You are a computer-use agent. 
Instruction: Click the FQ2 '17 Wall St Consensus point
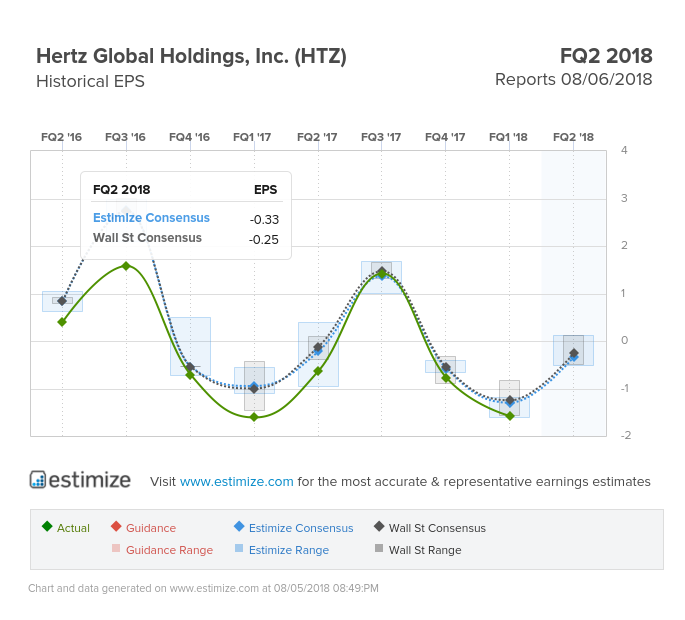(x=318, y=347)
